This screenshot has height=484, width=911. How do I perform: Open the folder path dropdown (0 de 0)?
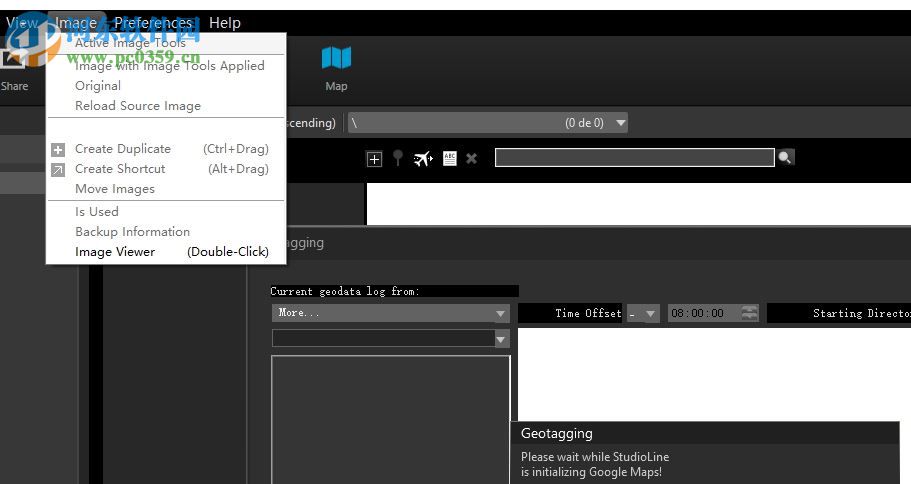tap(621, 123)
